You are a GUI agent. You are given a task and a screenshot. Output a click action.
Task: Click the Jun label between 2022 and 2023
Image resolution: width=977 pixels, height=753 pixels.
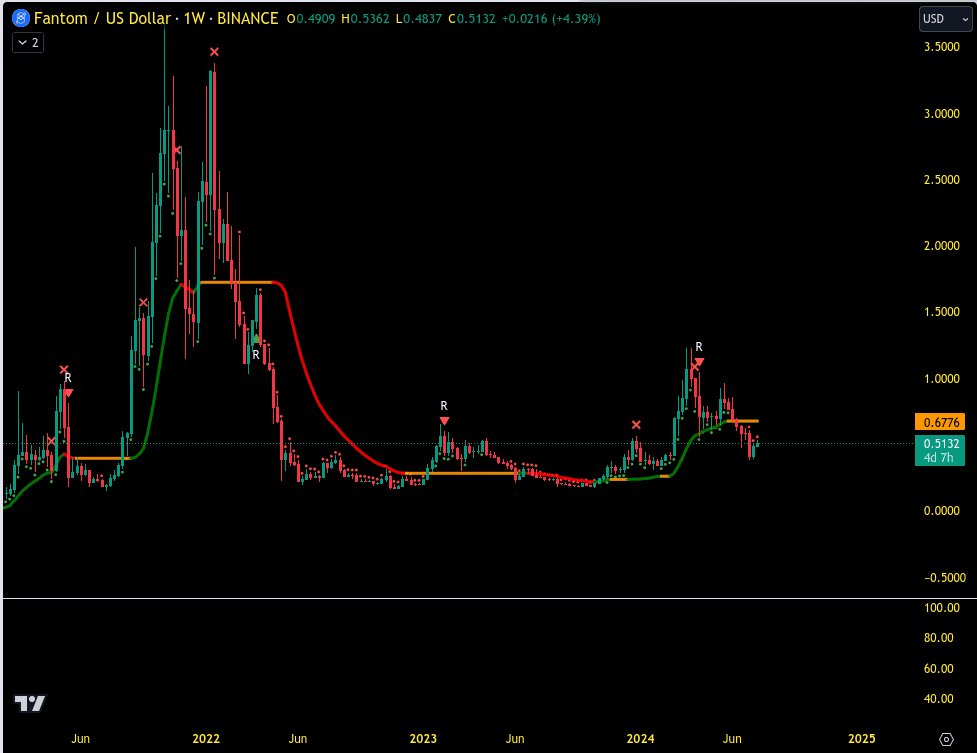coord(298,739)
